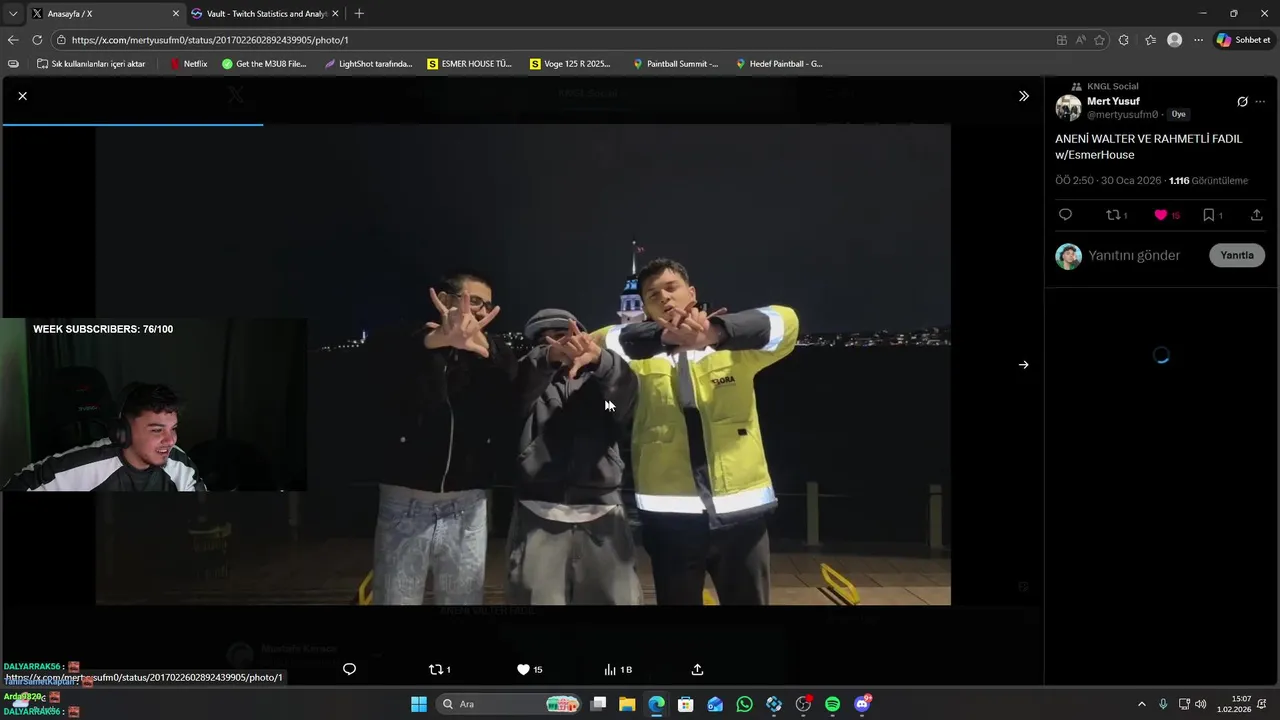Open a new browser tab
Image resolution: width=1280 pixels, height=720 pixels.
tap(359, 13)
